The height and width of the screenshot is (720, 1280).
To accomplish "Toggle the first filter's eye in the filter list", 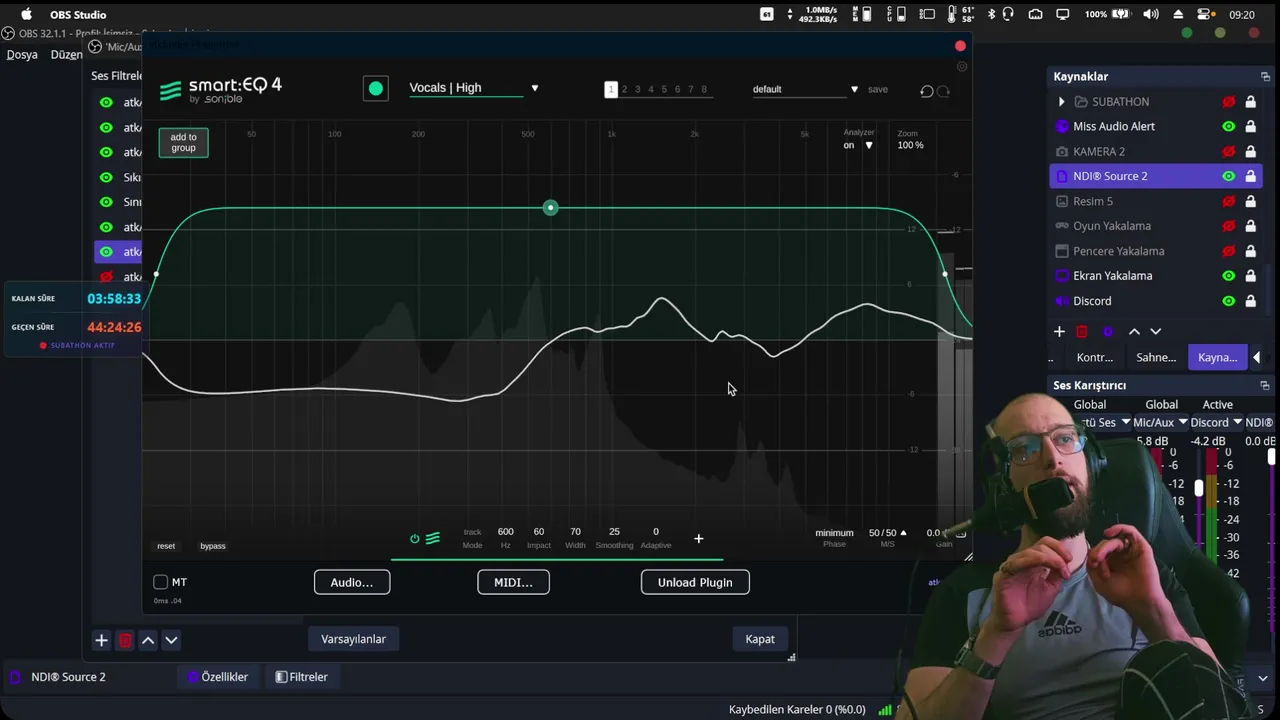I will [106, 102].
